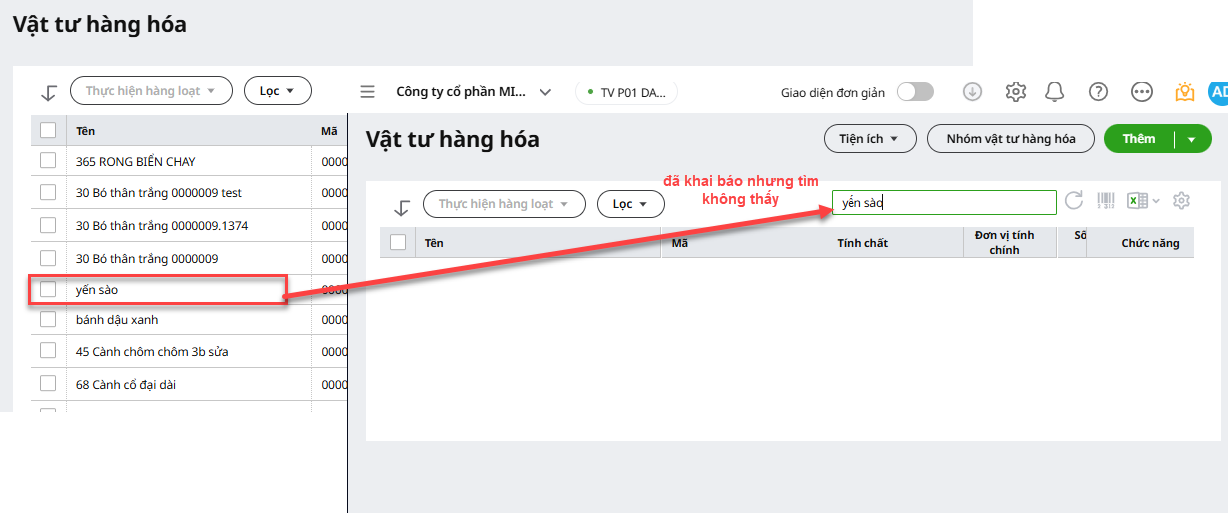Tick the checkbox for yến sào row
Image resolution: width=1228 pixels, height=515 pixels.
coord(48,290)
